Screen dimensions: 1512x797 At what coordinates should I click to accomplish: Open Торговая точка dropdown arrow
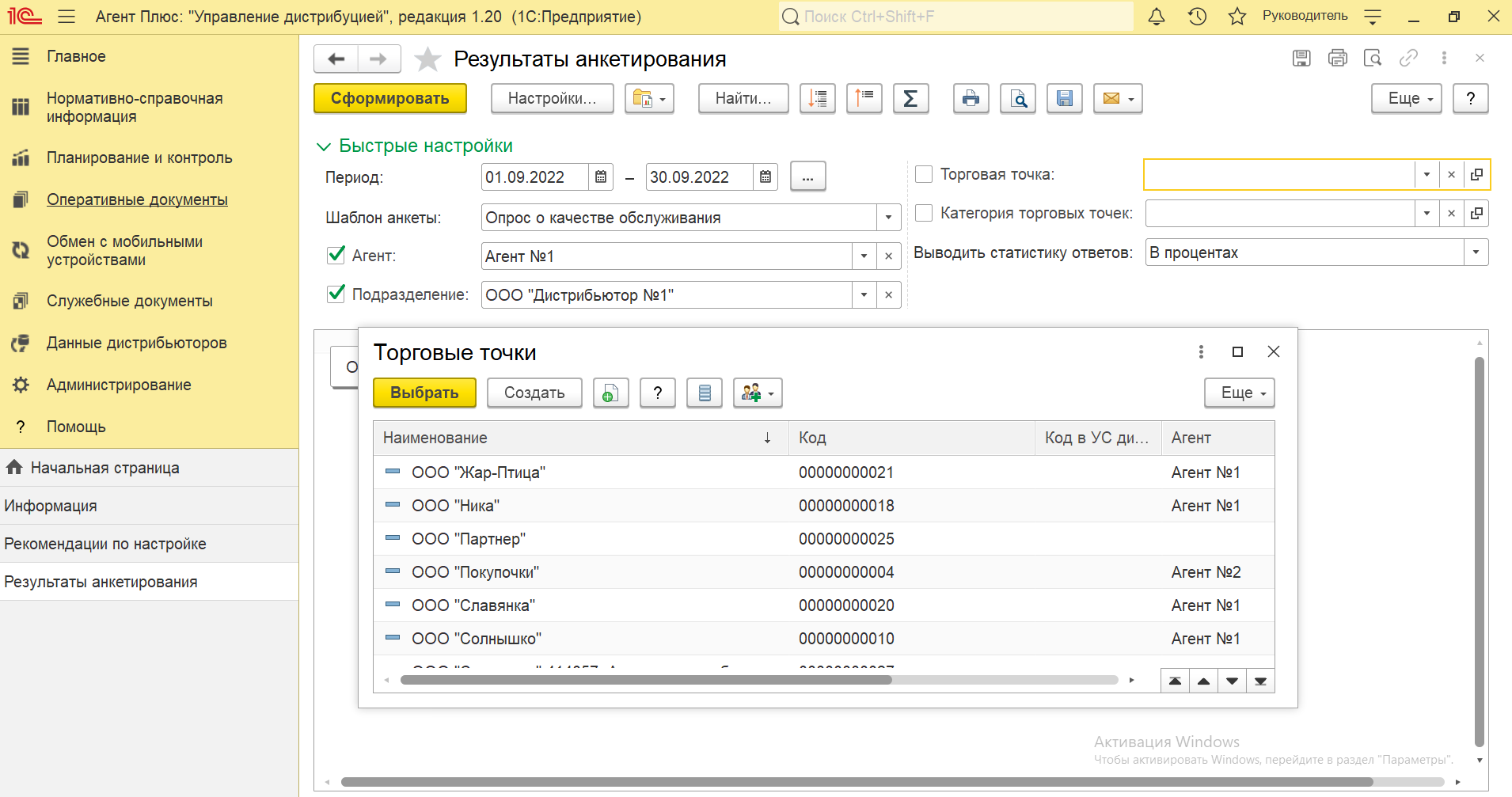point(1427,175)
